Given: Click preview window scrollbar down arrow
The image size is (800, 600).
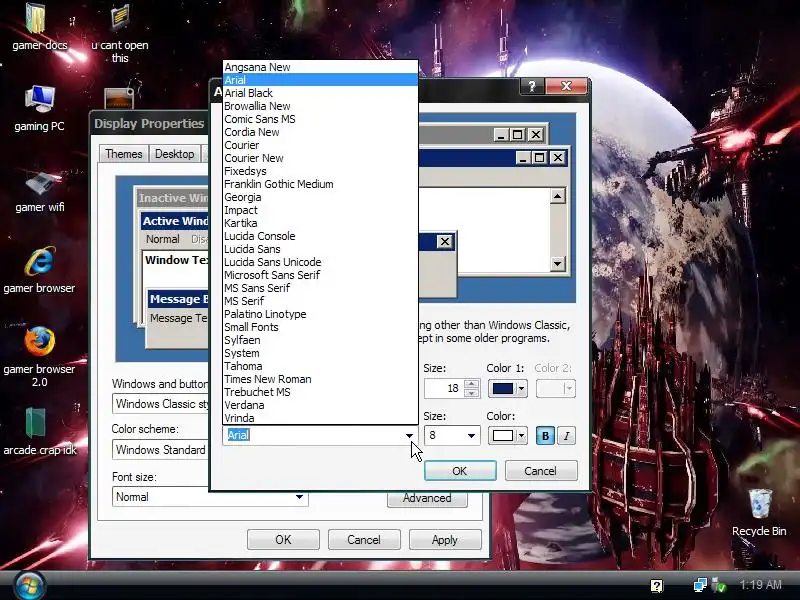Looking at the screenshot, I should (x=557, y=263).
